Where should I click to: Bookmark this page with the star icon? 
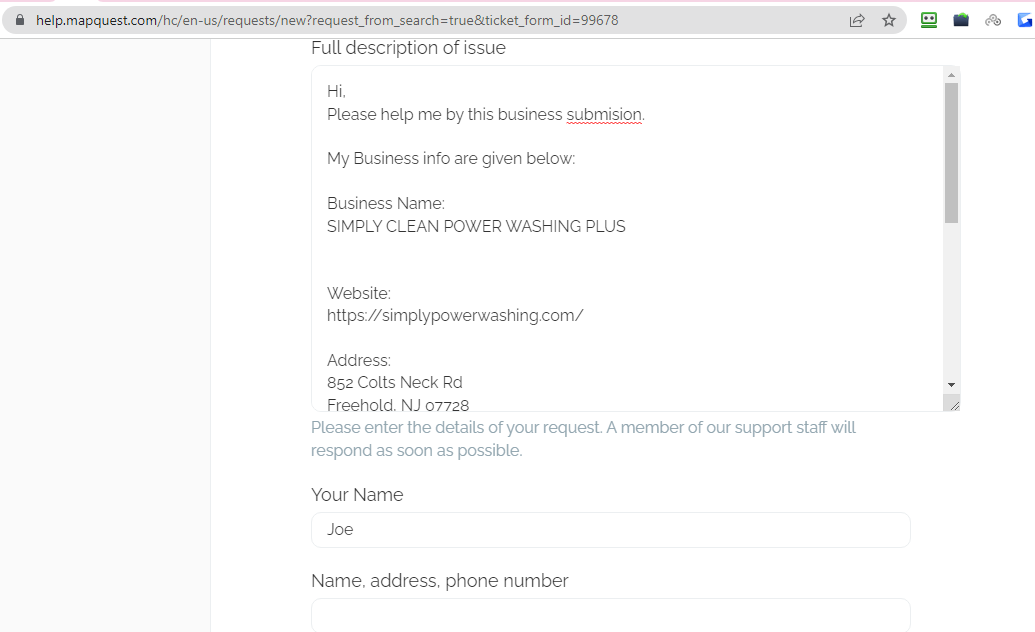click(x=889, y=20)
